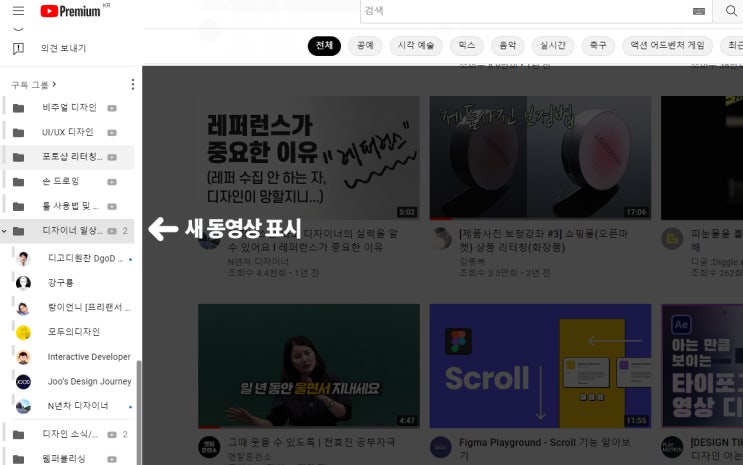Open the 레퍼런스가 중요한 이유 video thumbnail

pos(309,158)
